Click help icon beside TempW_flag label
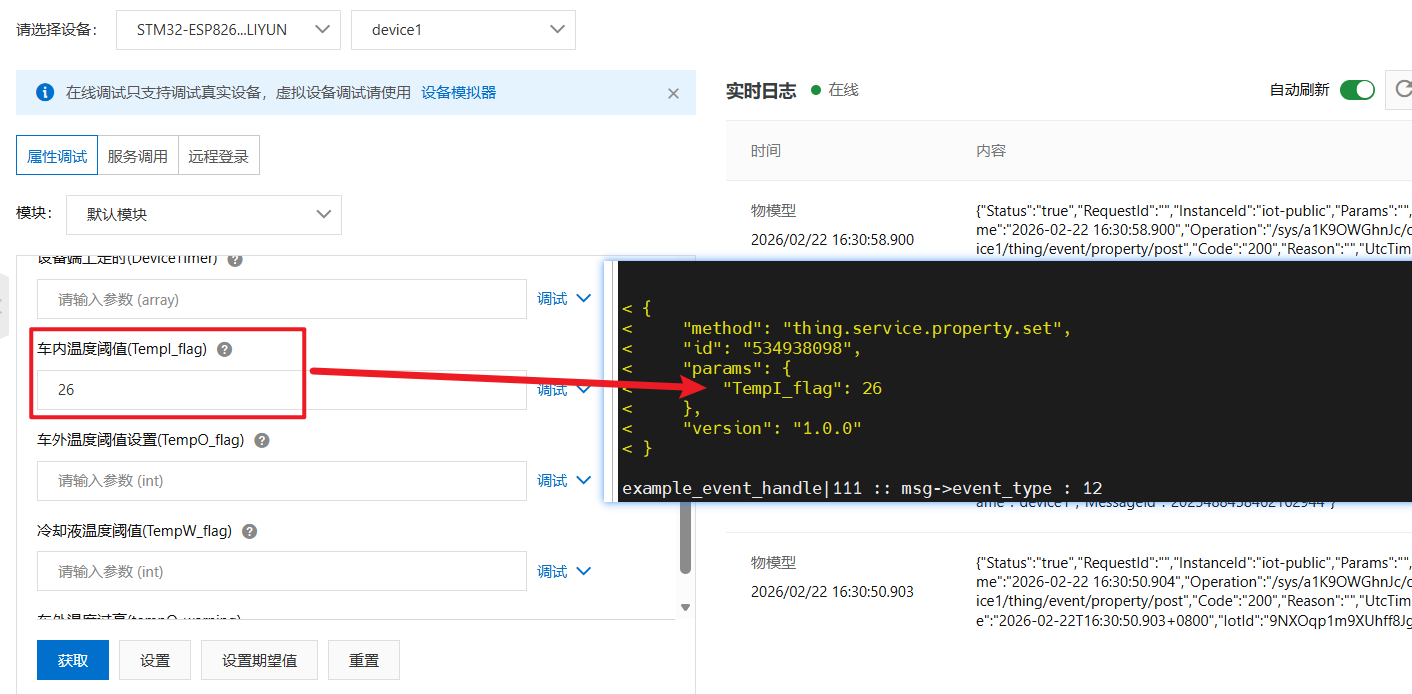 250,531
